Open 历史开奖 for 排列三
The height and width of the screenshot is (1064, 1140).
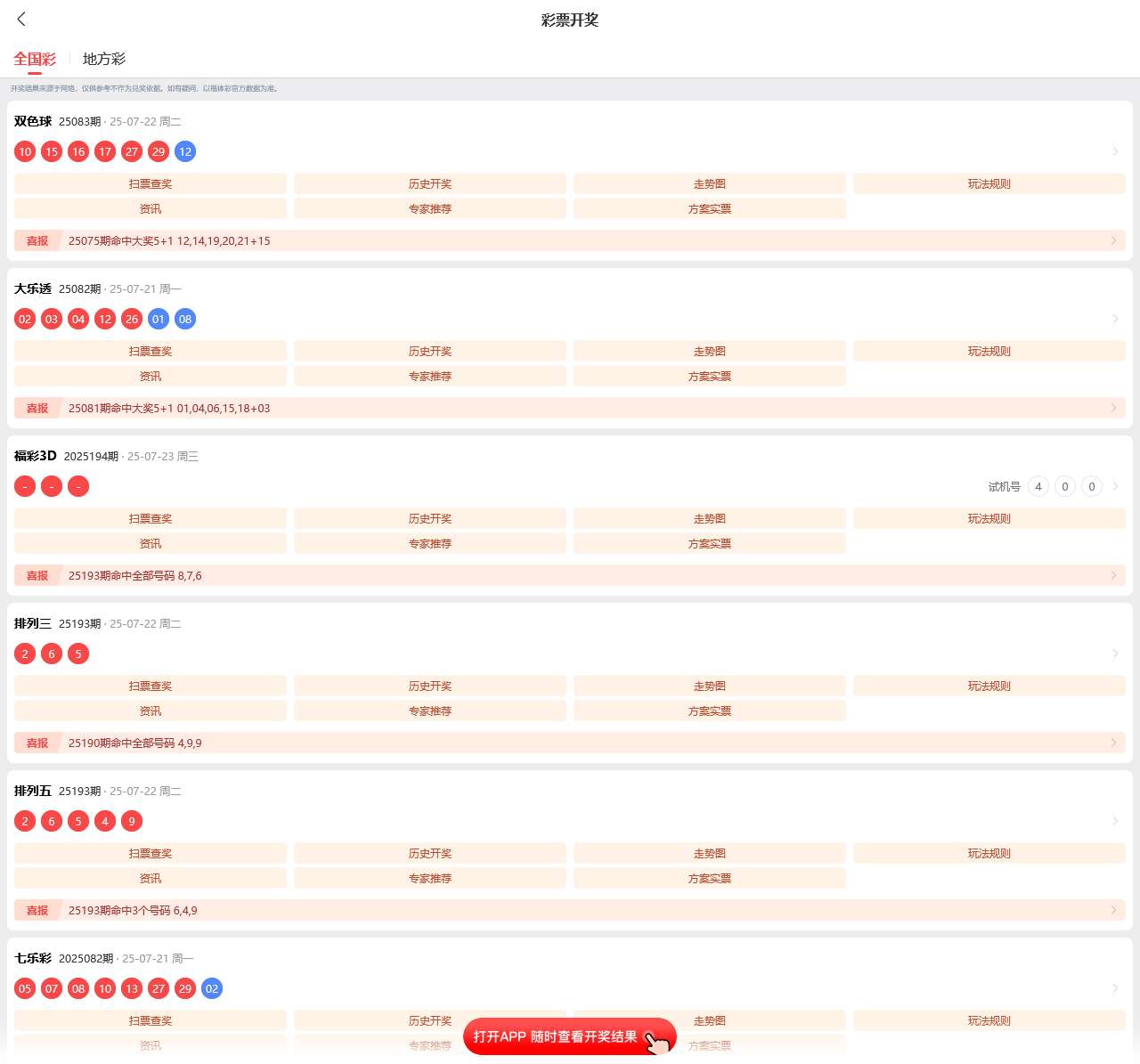430,686
